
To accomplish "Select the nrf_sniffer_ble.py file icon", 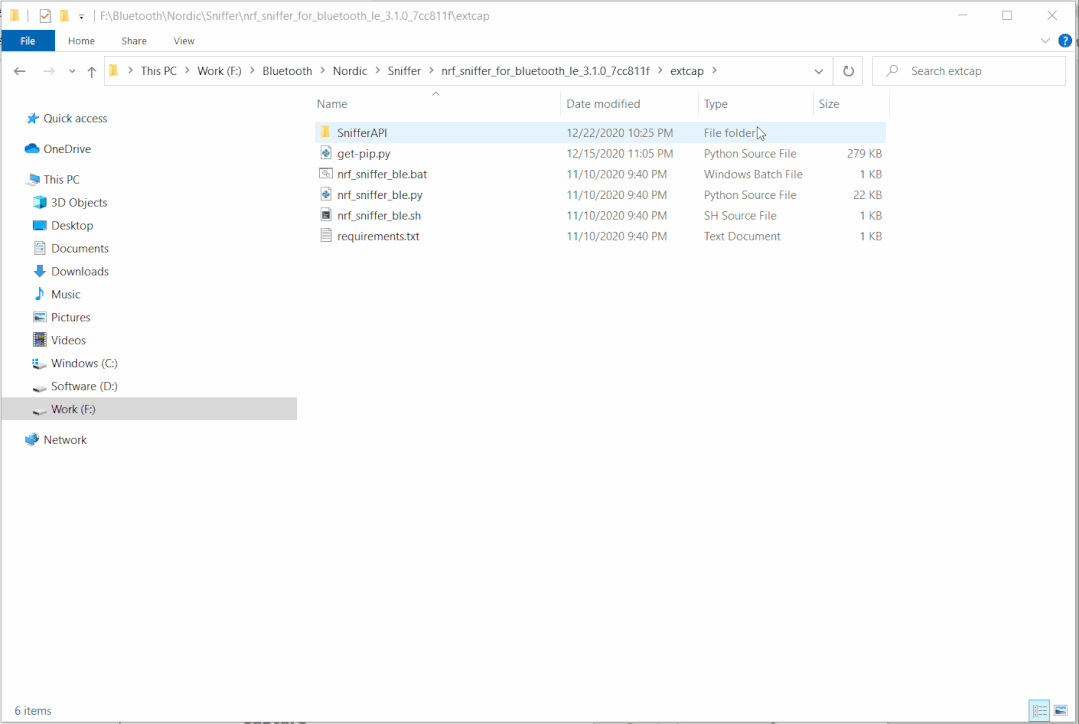I will [325, 194].
